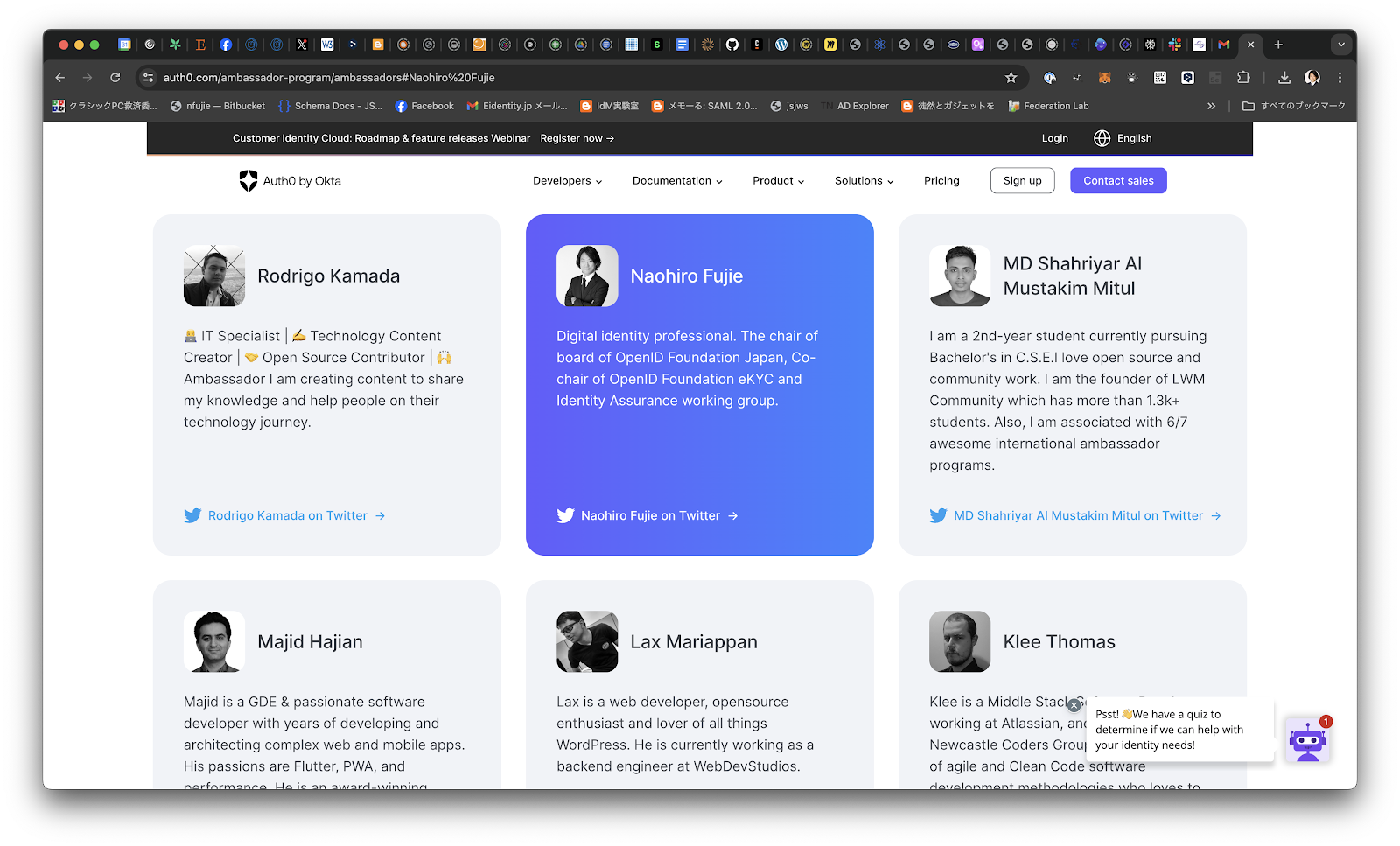Open Chrome three-dot menu
1400x846 pixels.
coord(1340,78)
